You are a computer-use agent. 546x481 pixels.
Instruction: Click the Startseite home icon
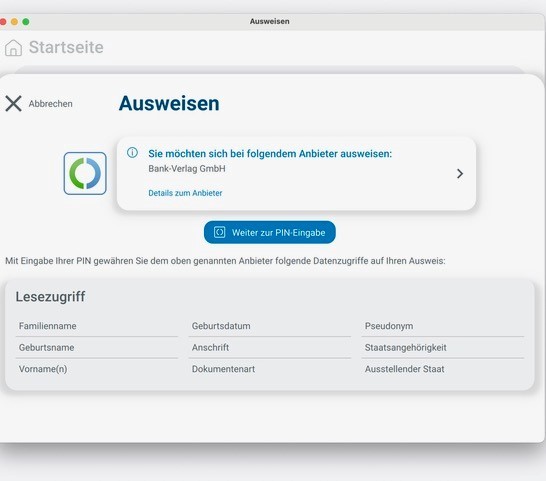coord(13,47)
